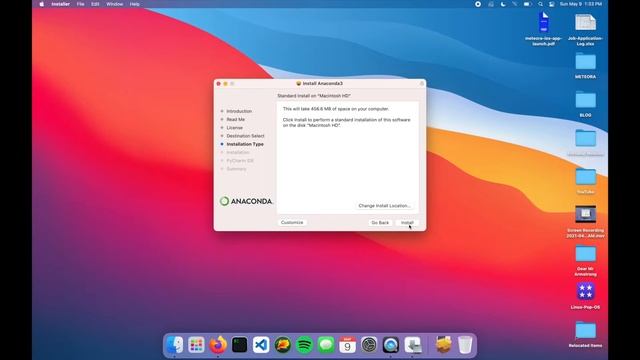This screenshot has height=360, width=640.
Task: Click the Anaconda logo in installer
Action: [x=246, y=201]
